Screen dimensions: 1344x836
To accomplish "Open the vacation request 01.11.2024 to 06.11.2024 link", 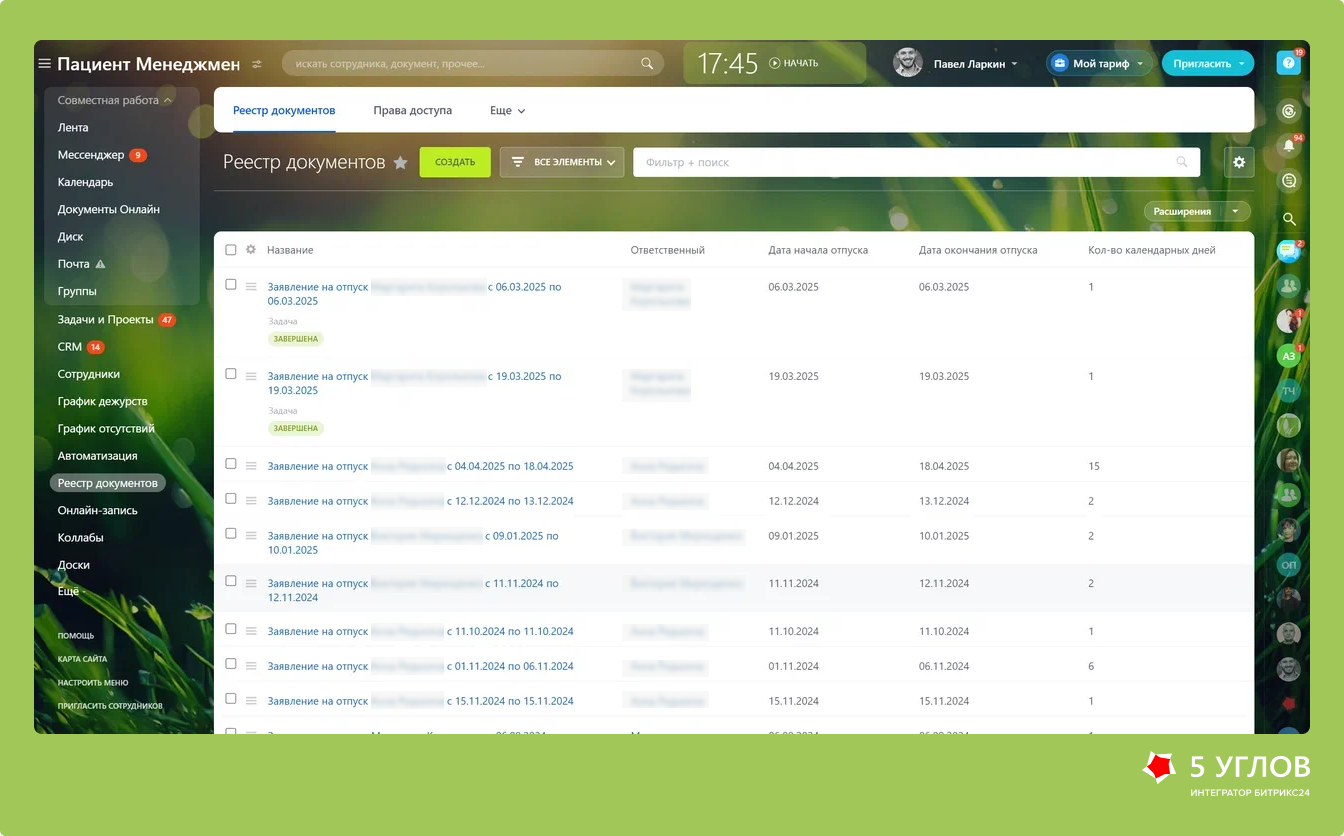I will (421, 666).
